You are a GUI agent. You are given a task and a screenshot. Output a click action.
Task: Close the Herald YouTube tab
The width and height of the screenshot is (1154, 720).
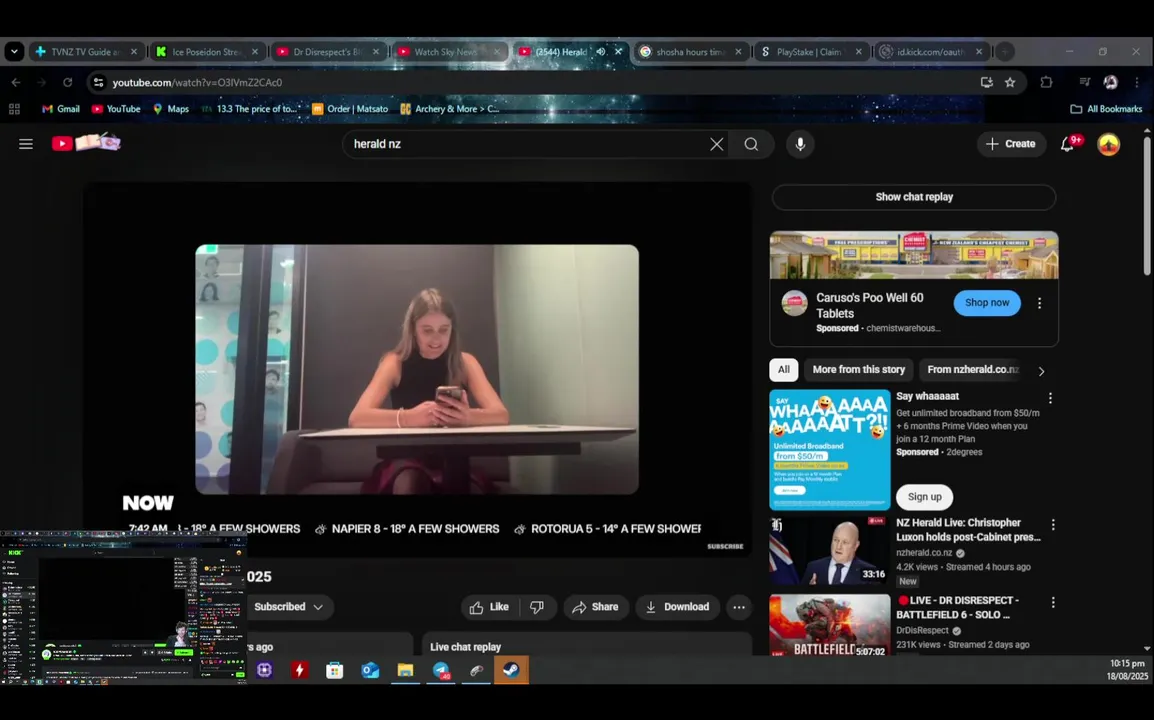618,52
